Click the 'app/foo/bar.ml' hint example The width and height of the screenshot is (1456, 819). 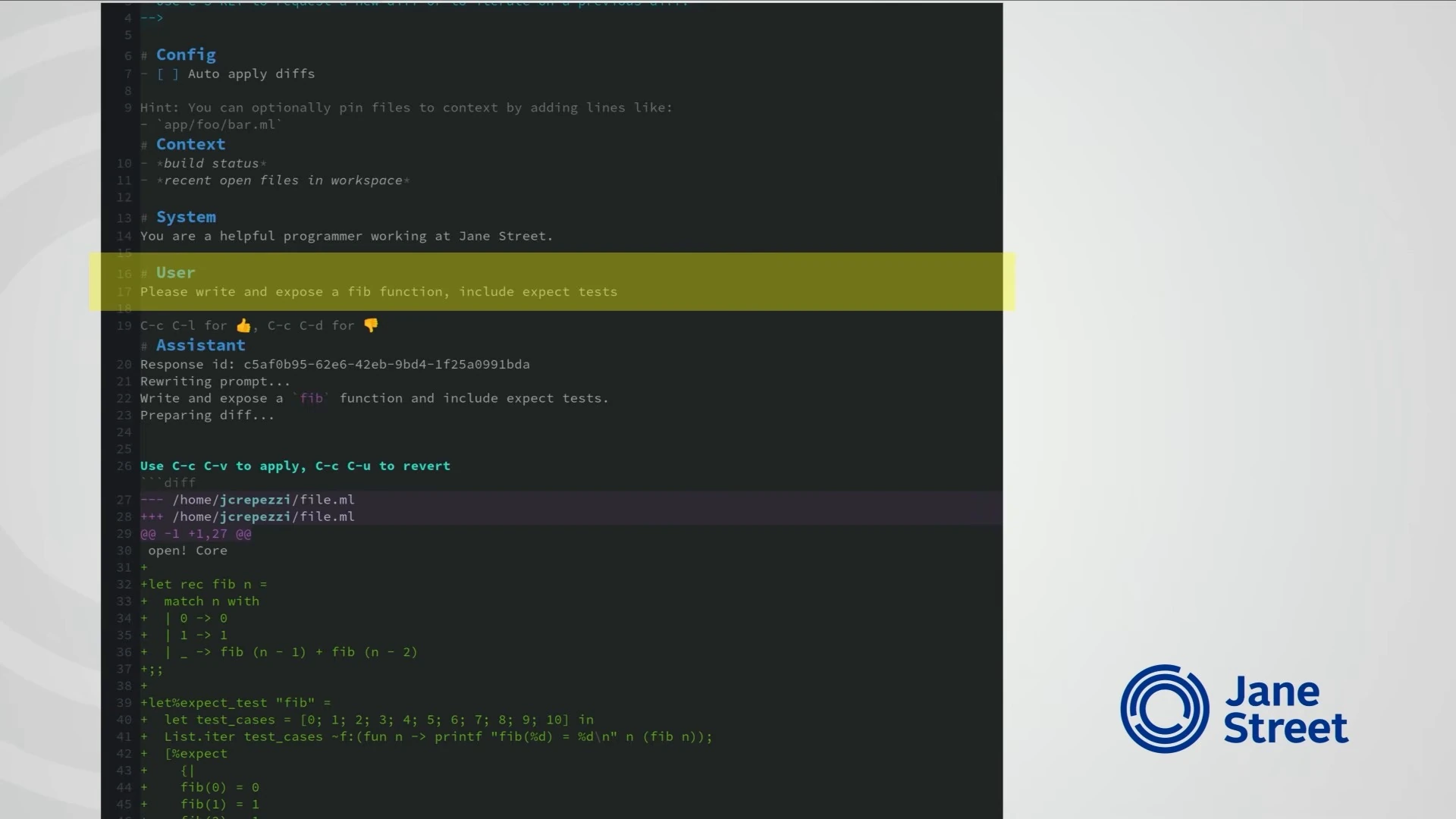219,124
